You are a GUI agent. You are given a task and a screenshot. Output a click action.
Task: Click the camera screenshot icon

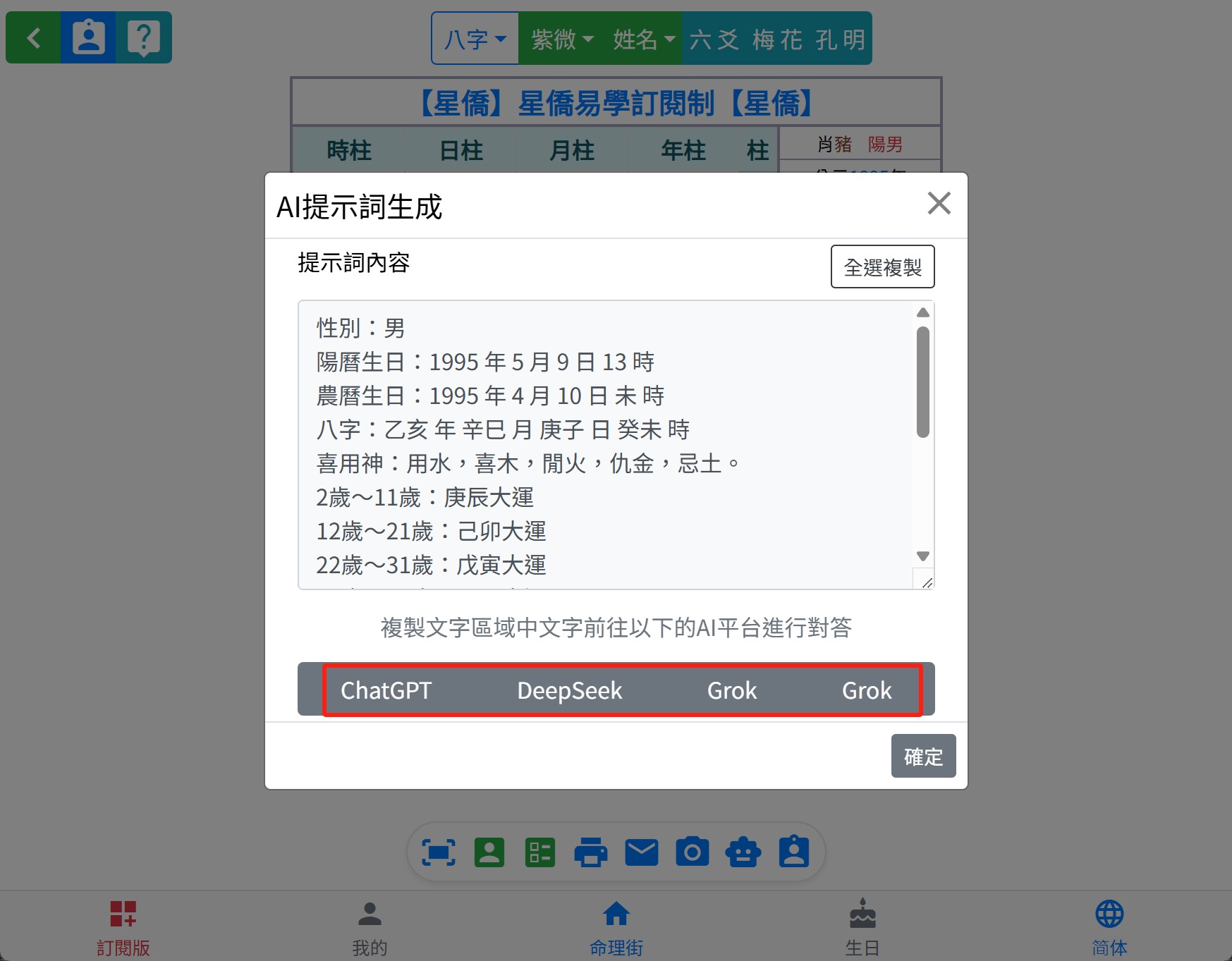[x=692, y=852]
